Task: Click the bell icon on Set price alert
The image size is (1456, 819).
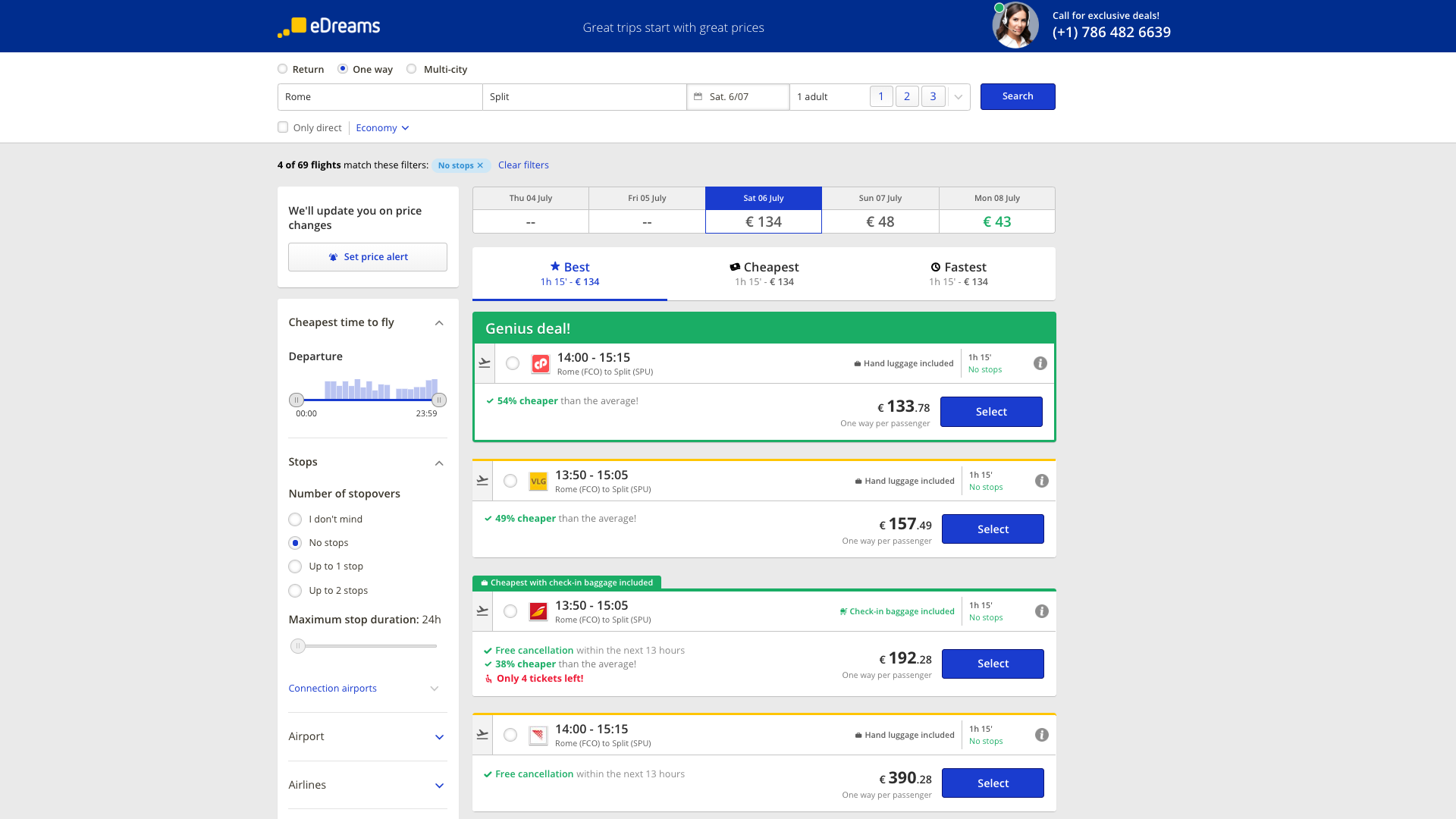Action: (x=333, y=257)
